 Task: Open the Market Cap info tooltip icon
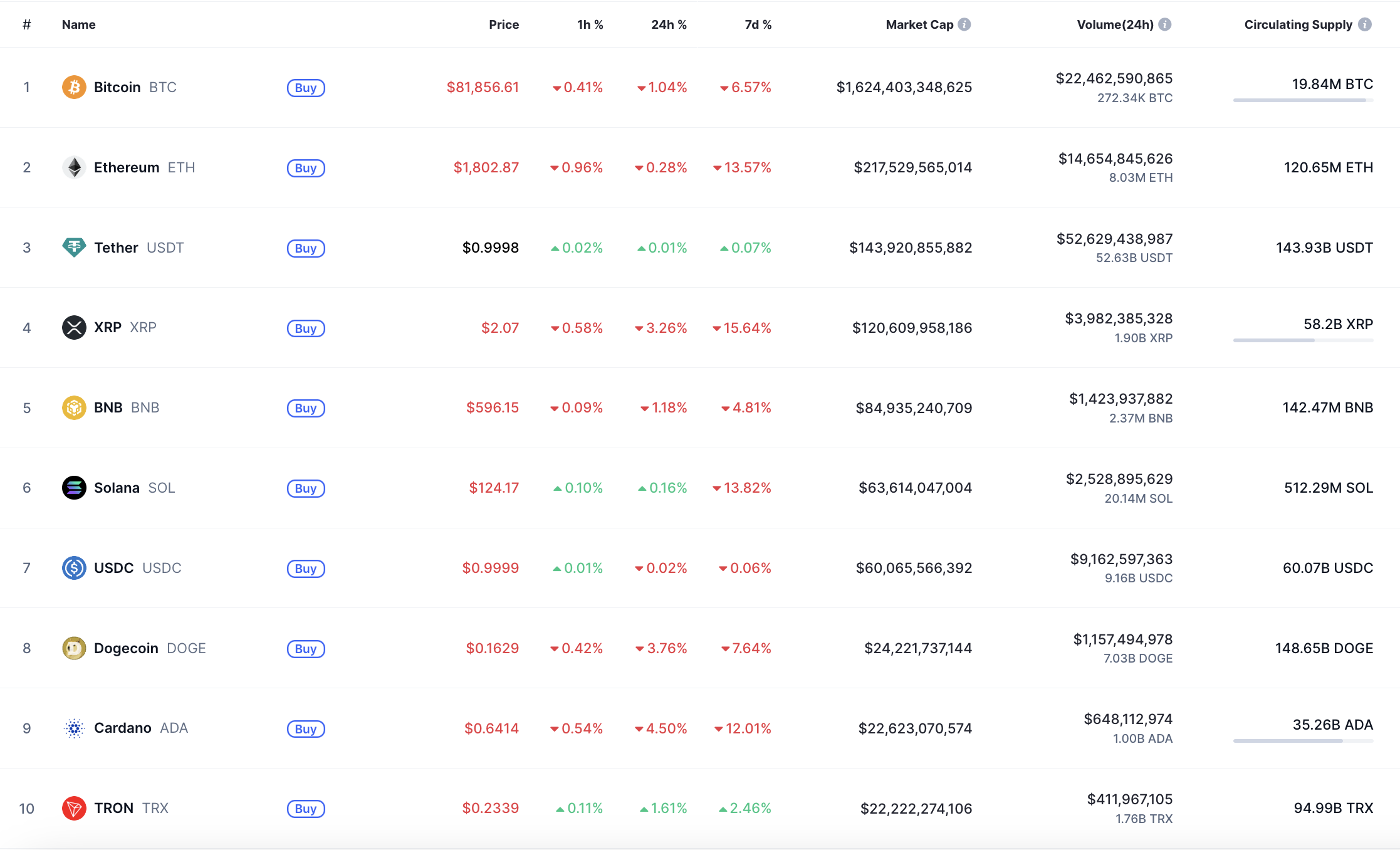click(x=964, y=24)
